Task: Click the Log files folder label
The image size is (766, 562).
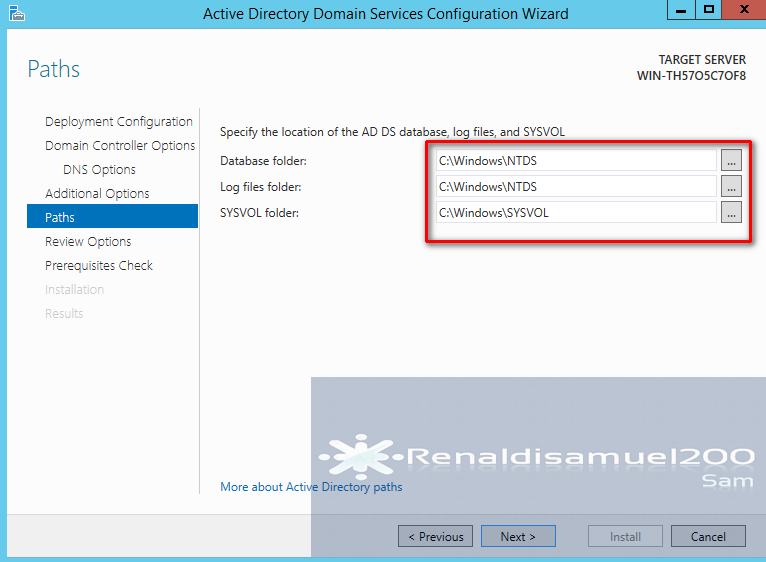Action: coord(260,187)
